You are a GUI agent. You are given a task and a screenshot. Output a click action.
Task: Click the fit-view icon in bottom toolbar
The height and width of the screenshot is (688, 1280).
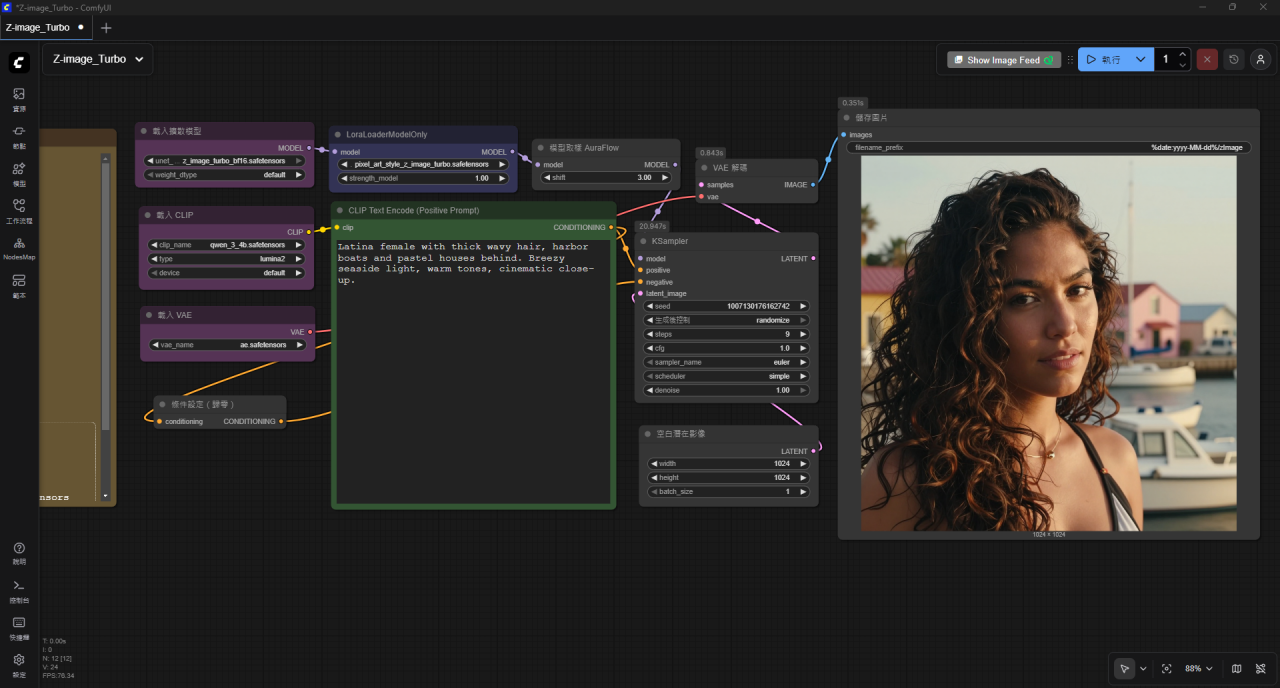click(1166, 669)
